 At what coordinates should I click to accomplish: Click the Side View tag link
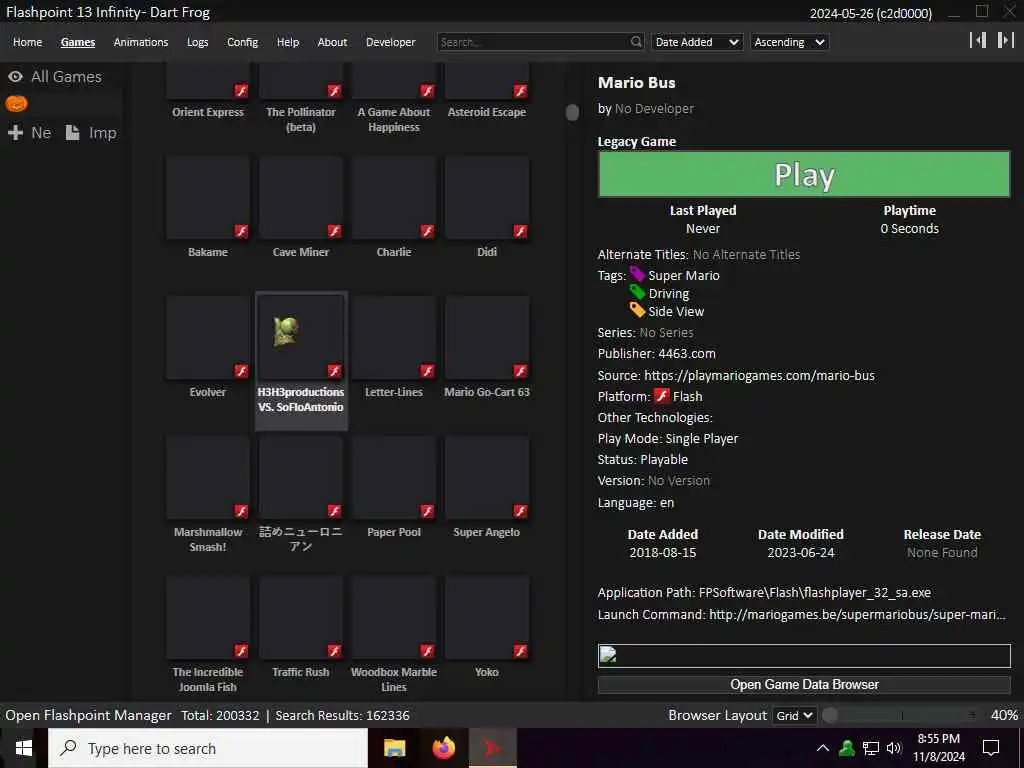tap(676, 311)
